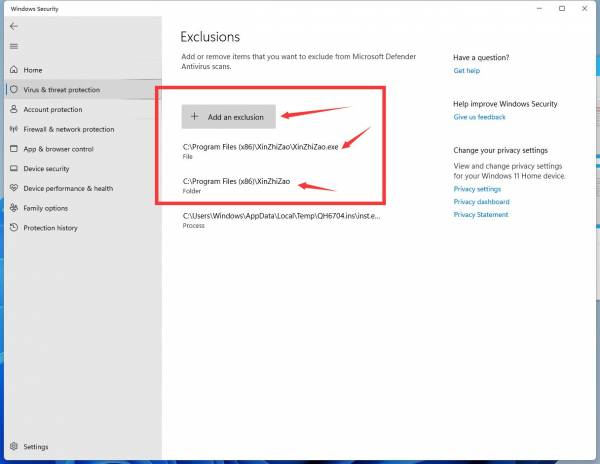
Task: Open Privacy dashboard link
Action: pyautogui.click(x=481, y=202)
